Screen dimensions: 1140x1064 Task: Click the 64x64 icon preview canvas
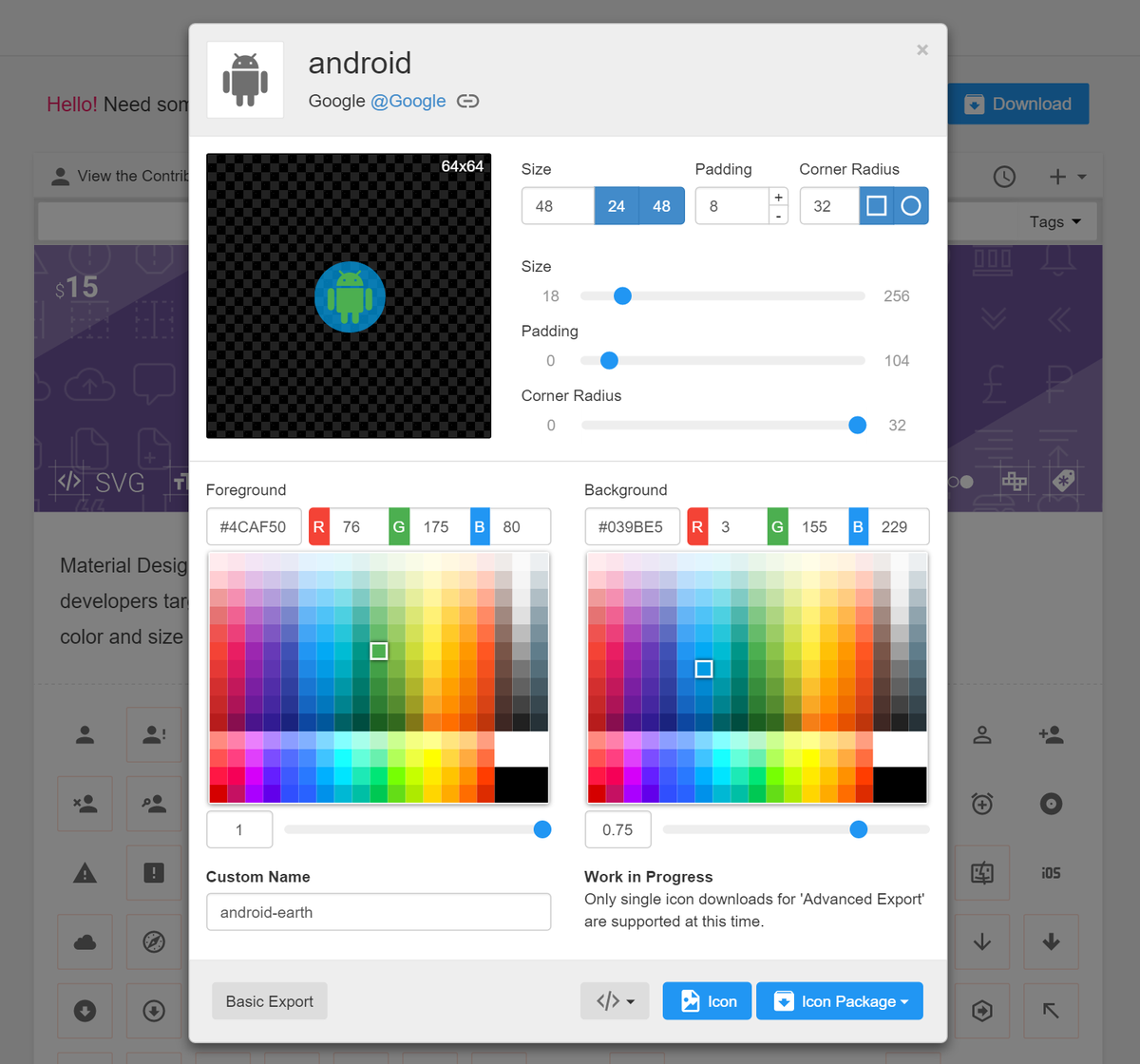click(x=349, y=295)
